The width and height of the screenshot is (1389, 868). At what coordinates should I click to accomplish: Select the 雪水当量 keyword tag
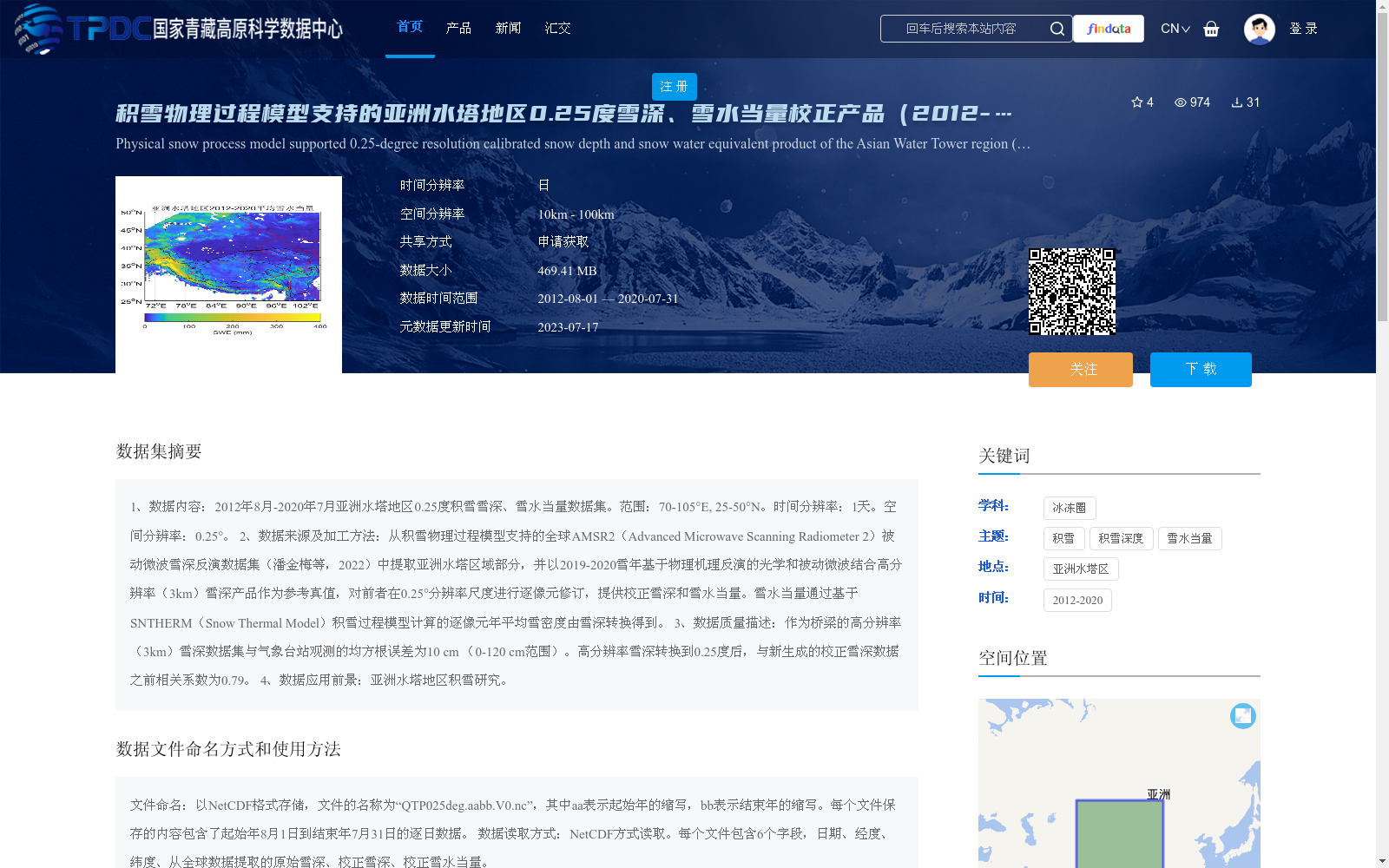[1189, 538]
